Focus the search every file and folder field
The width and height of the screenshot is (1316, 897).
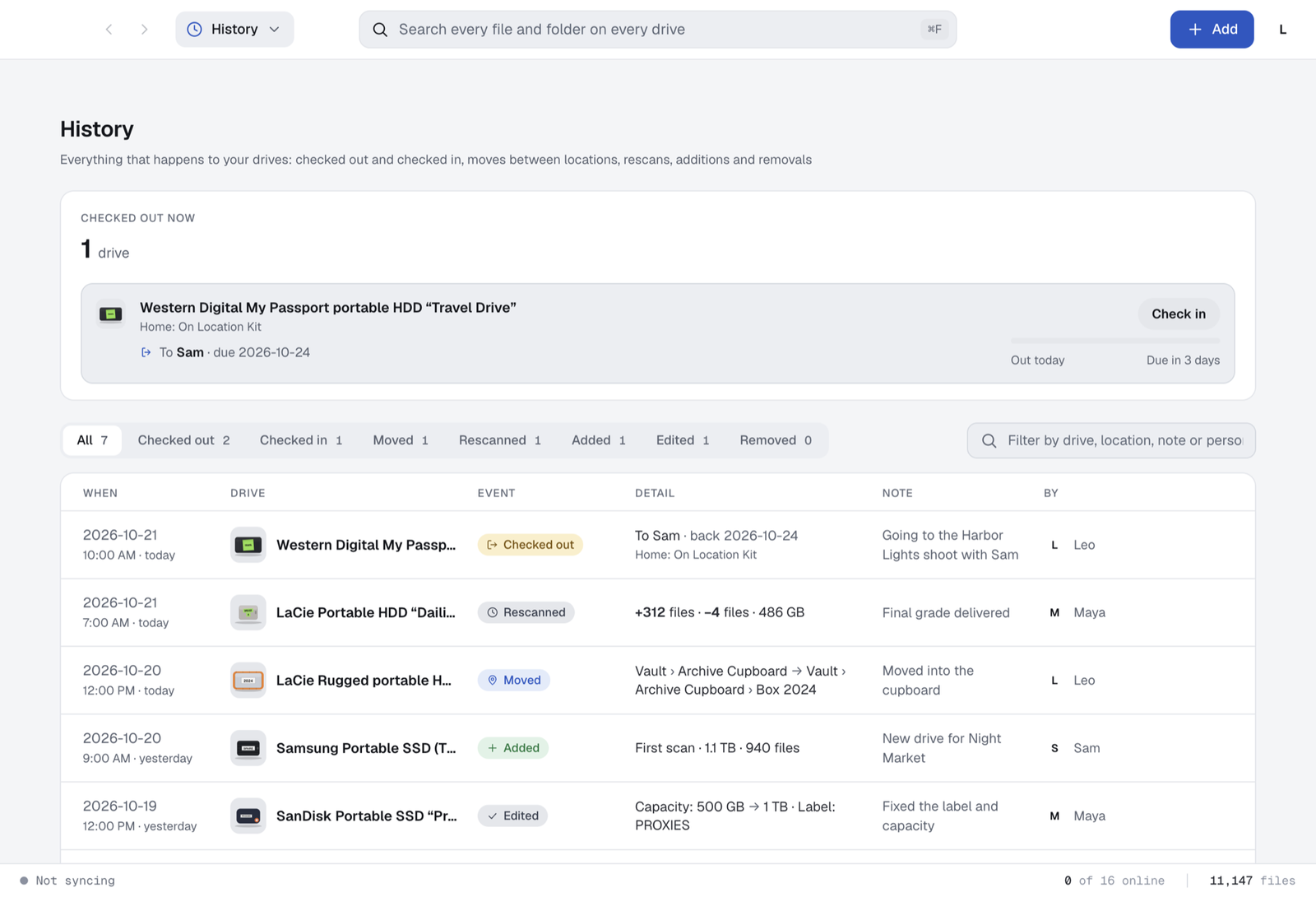[x=657, y=30]
